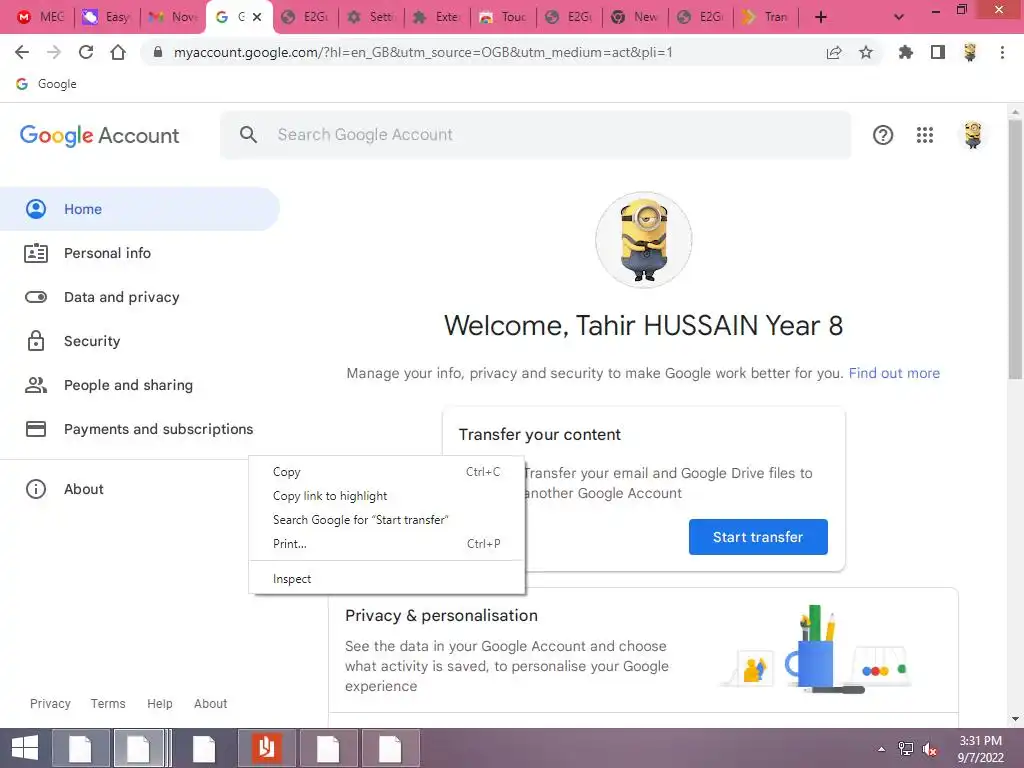Image resolution: width=1024 pixels, height=768 pixels.
Task: Switch to the MEG browser tab
Action: coord(40,17)
